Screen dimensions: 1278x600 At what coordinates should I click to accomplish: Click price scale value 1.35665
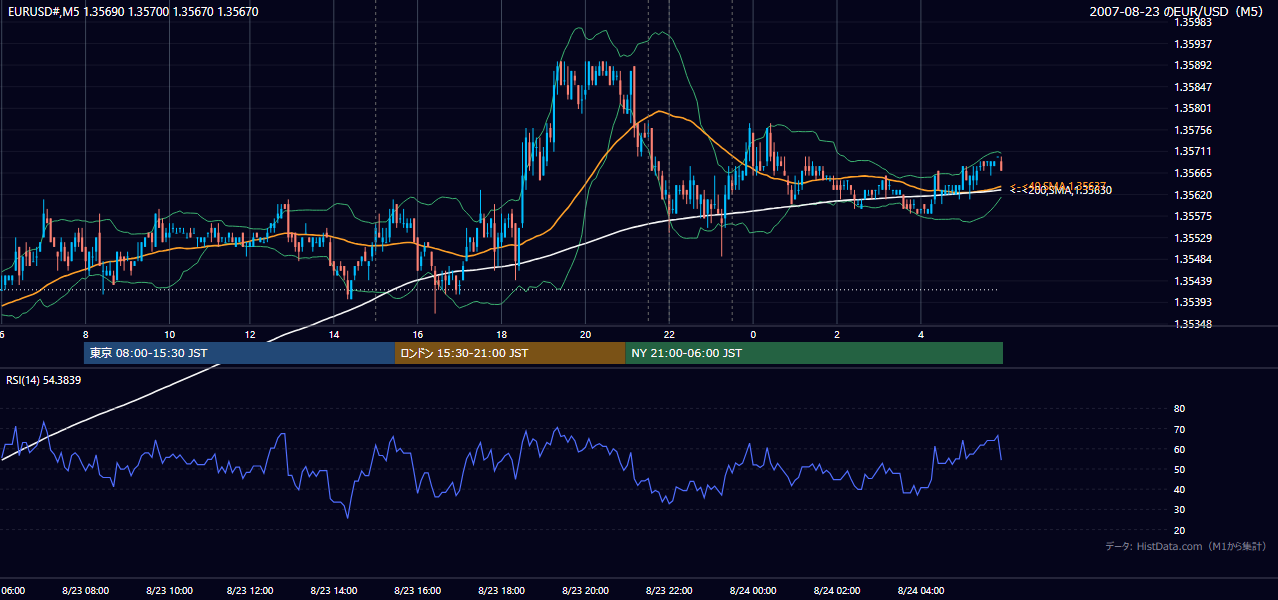tap(1193, 173)
